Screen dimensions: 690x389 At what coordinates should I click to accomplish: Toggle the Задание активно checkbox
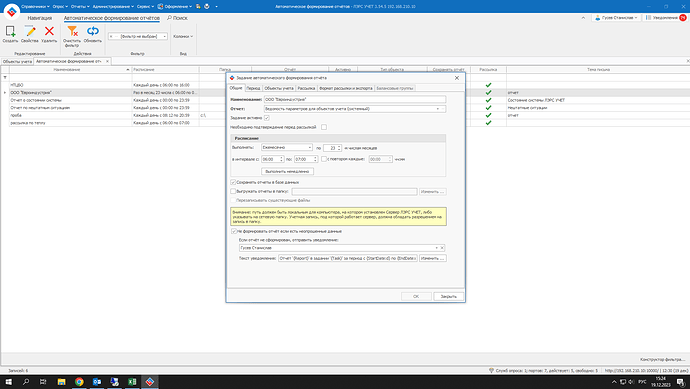(x=267, y=118)
